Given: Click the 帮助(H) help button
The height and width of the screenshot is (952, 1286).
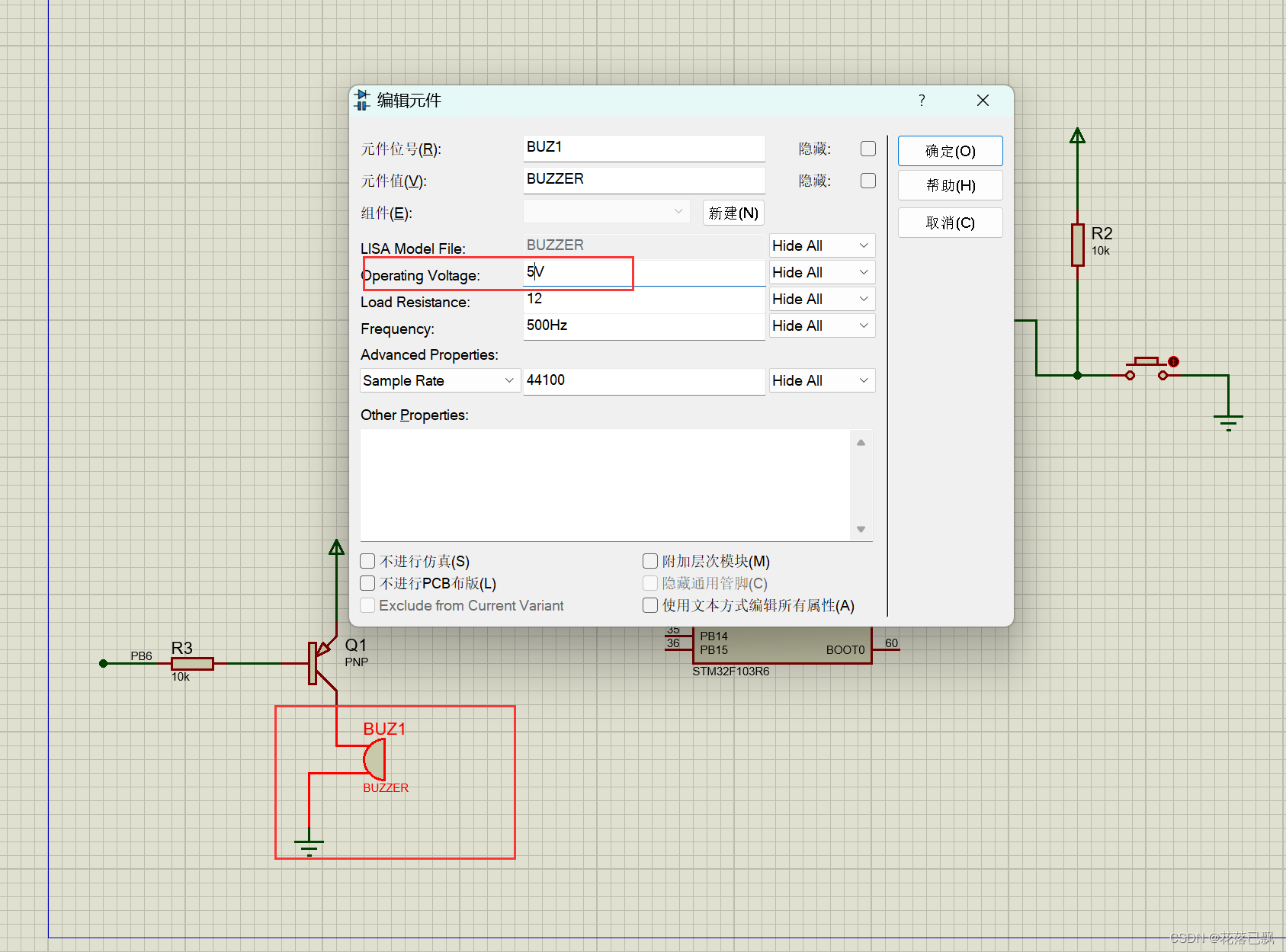Looking at the screenshot, I should coord(950,185).
